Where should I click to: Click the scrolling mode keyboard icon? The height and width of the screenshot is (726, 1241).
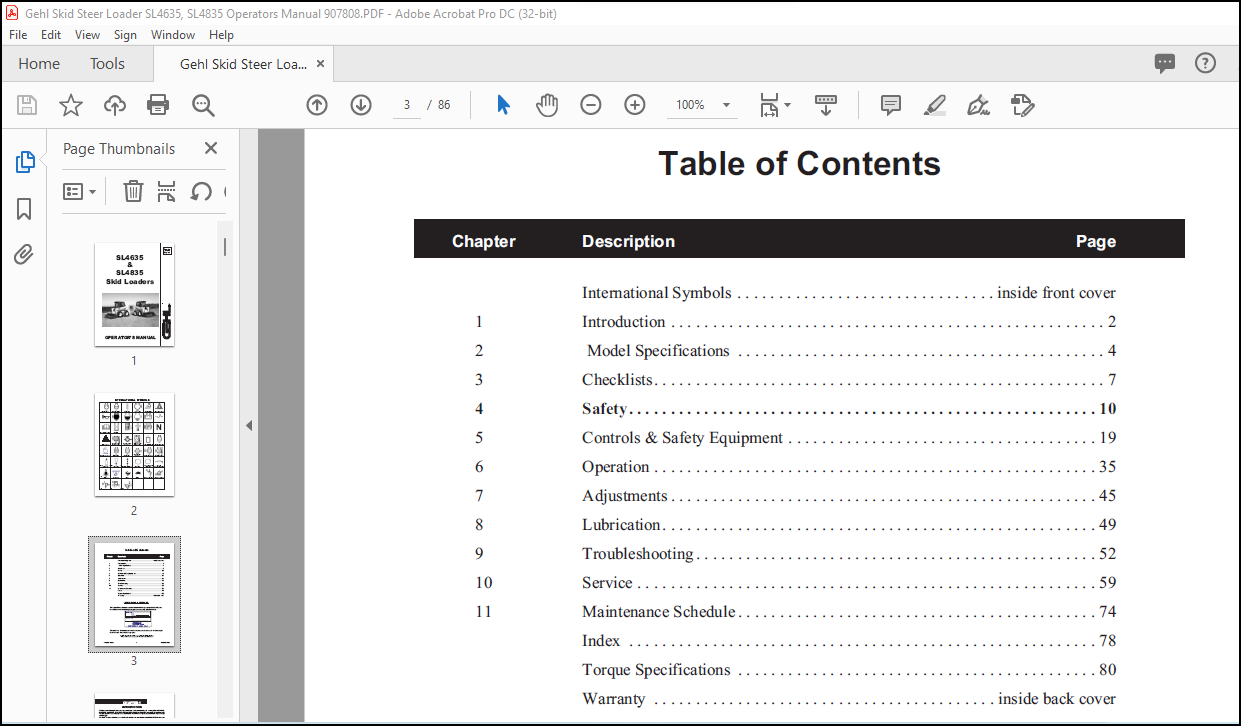coord(826,105)
